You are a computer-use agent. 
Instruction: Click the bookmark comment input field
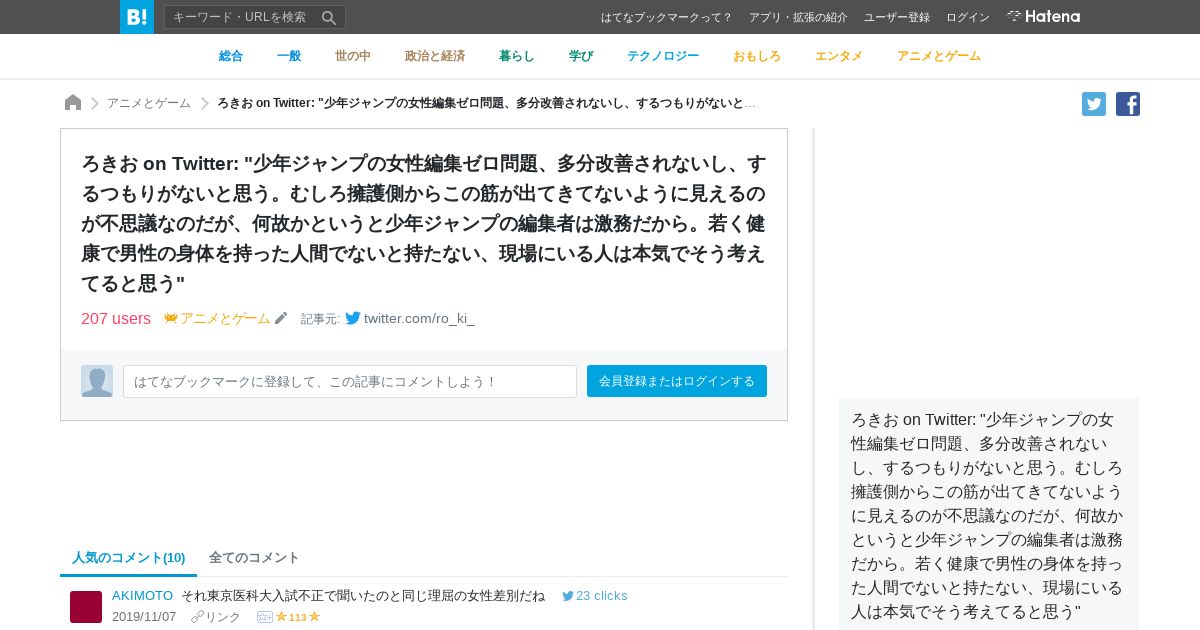point(350,381)
